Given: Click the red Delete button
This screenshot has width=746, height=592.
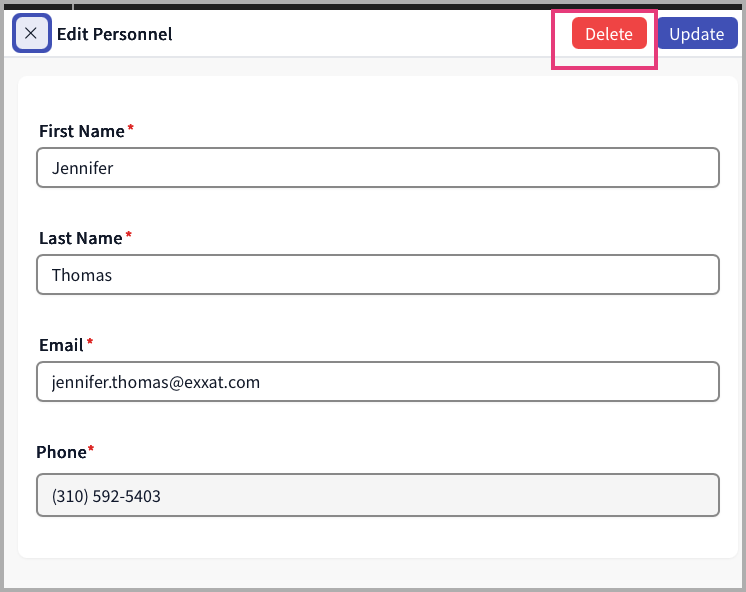Looking at the screenshot, I should pyautogui.click(x=609, y=34).
